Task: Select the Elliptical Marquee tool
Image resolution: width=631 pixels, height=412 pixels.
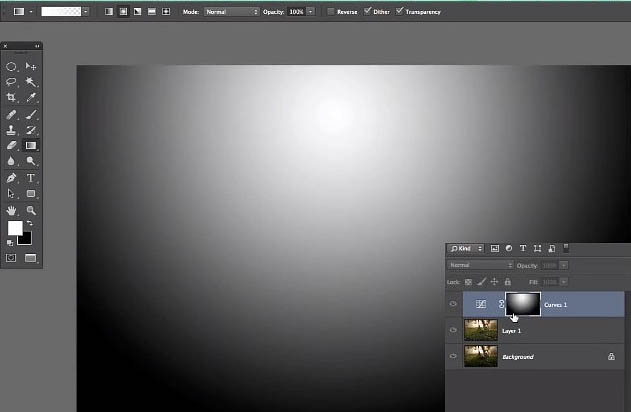Action: coord(11,66)
